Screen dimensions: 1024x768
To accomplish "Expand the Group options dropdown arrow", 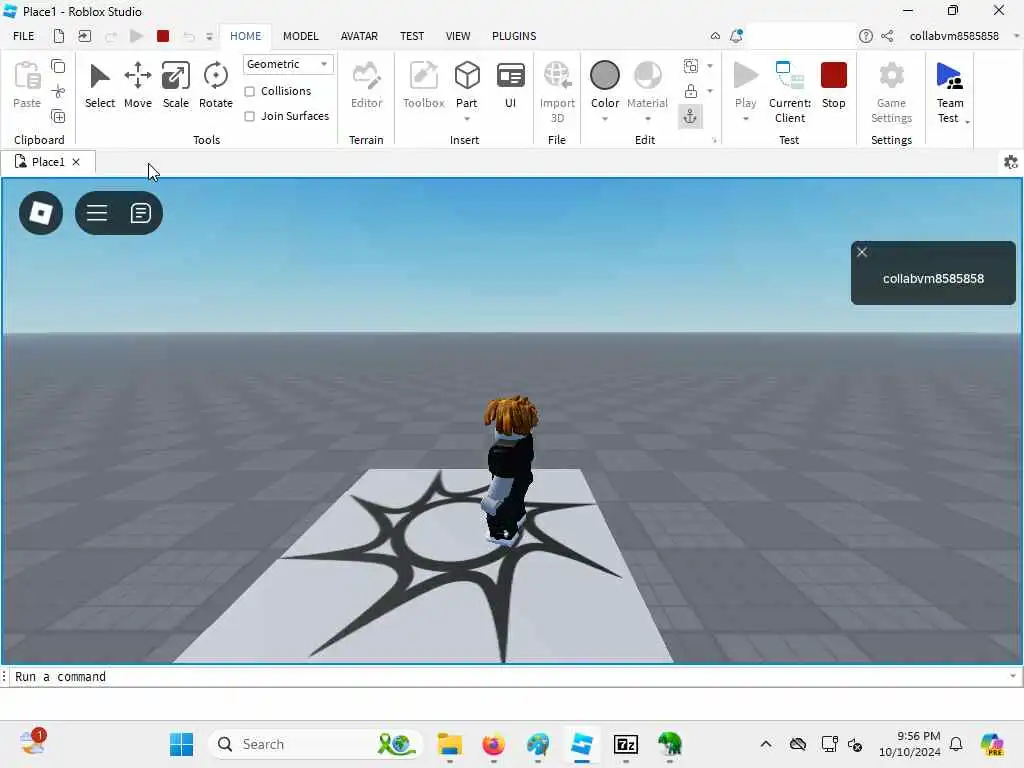I will coord(710,66).
